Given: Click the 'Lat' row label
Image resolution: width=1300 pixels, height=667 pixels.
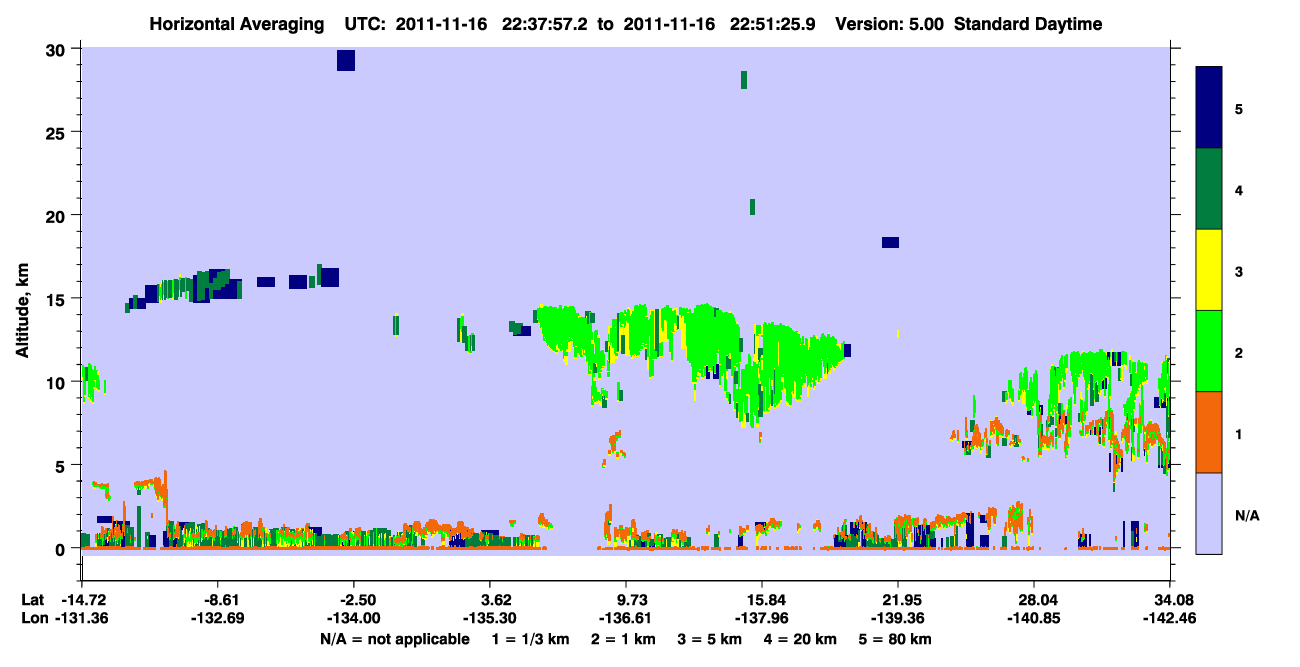Looking at the screenshot, I should (x=33, y=599).
